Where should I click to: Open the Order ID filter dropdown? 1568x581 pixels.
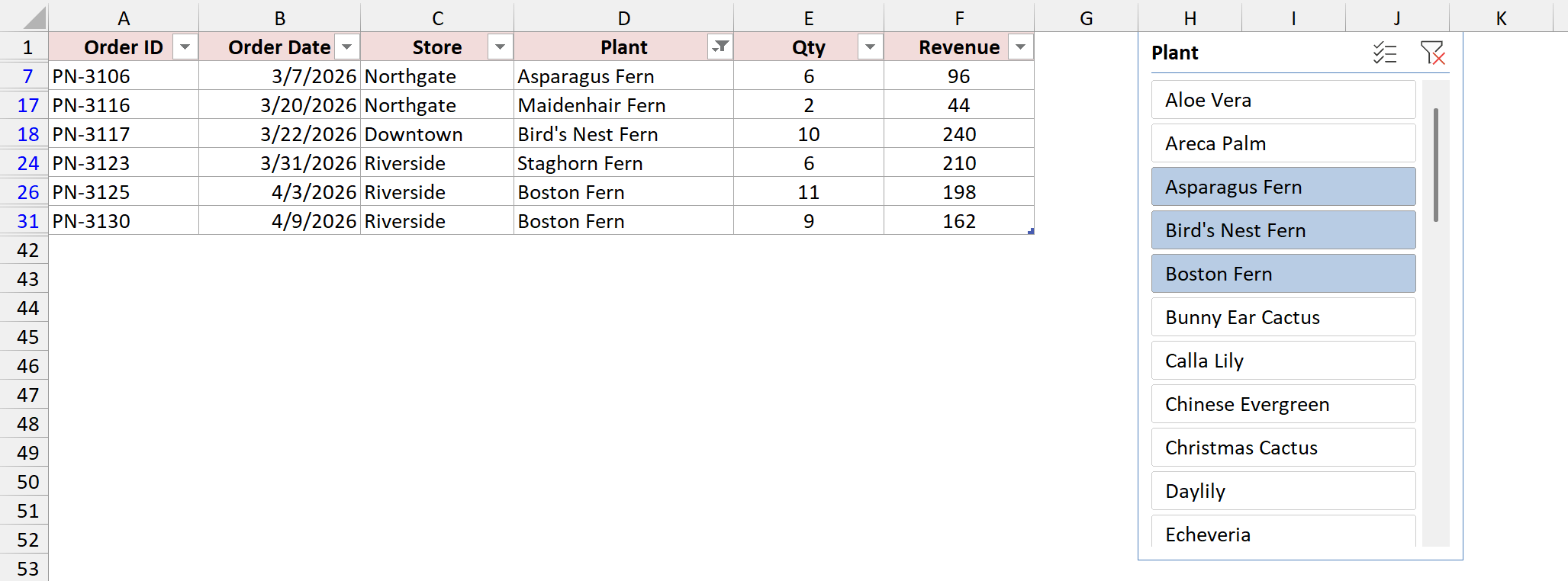coord(185,47)
